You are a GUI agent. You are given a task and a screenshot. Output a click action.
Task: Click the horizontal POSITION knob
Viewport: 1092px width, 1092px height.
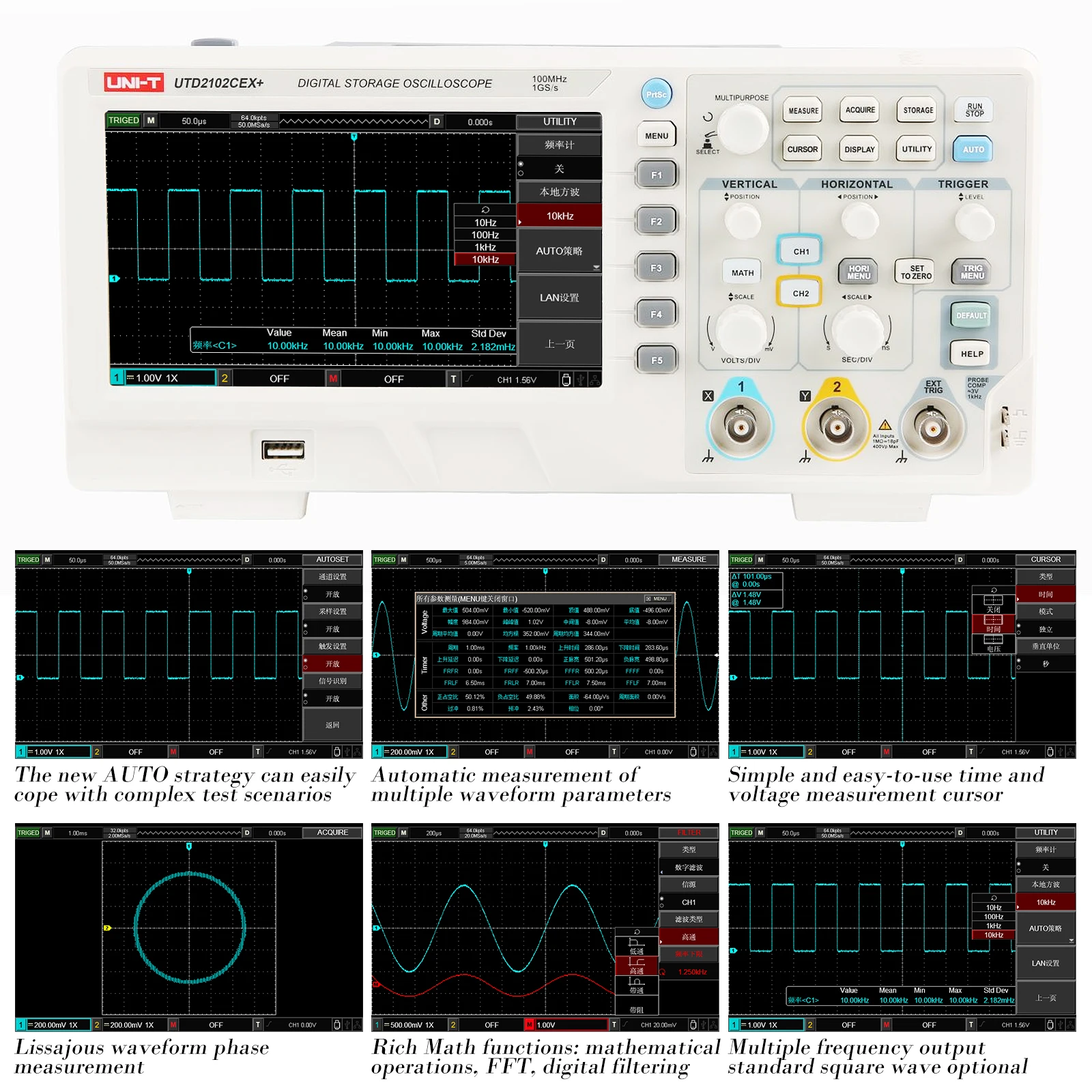click(859, 220)
